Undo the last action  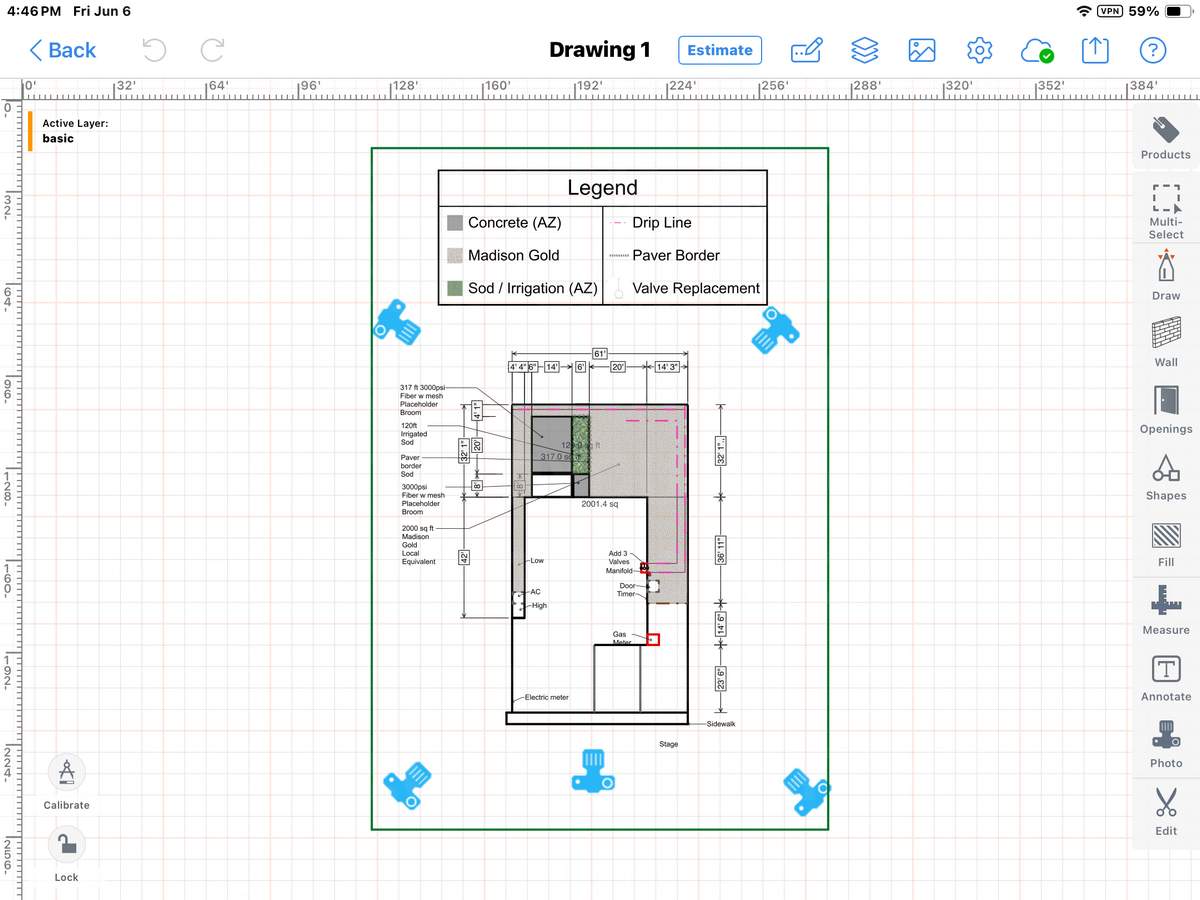pyautogui.click(x=153, y=50)
